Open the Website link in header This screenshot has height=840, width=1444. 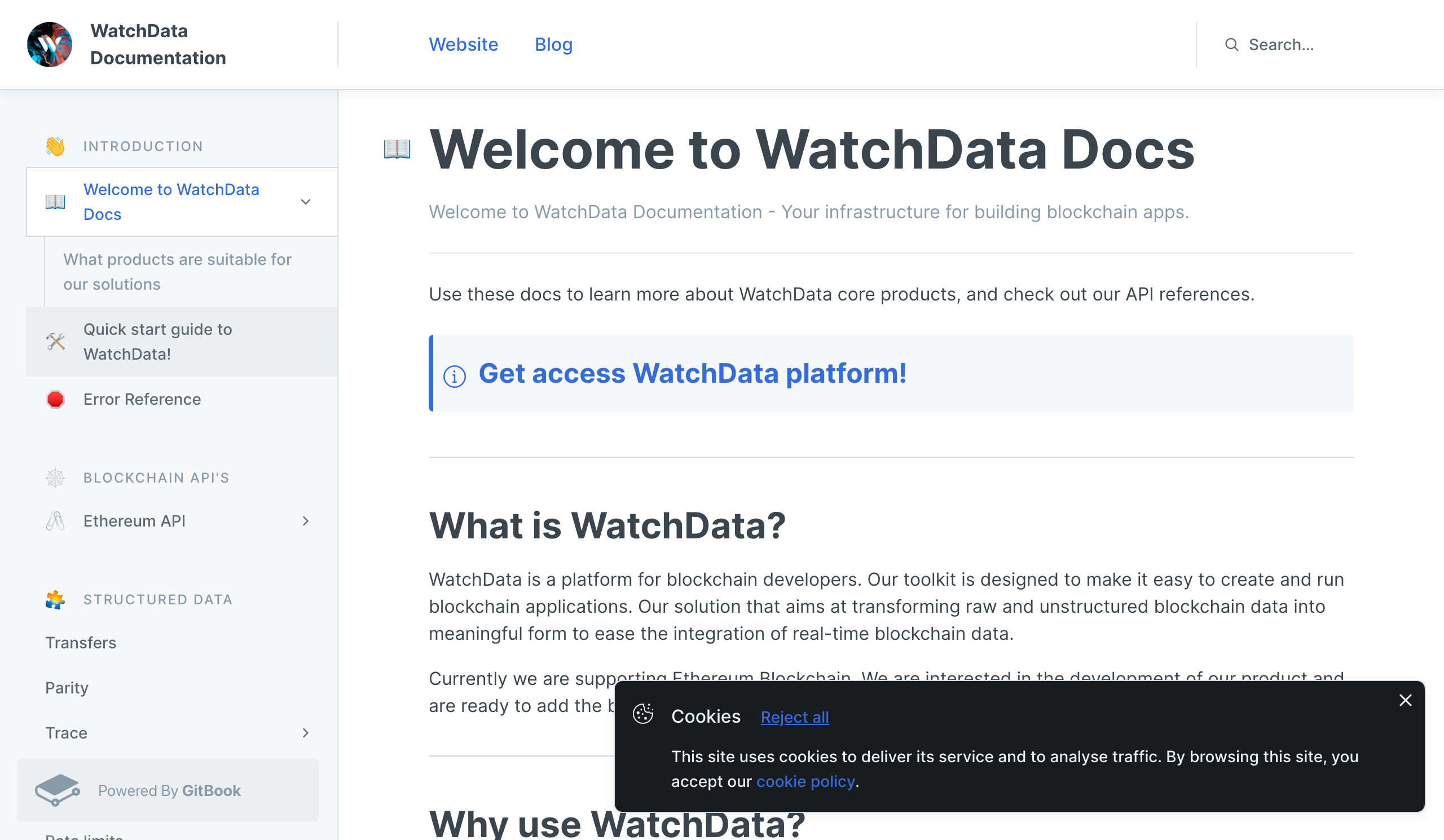[x=463, y=45]
